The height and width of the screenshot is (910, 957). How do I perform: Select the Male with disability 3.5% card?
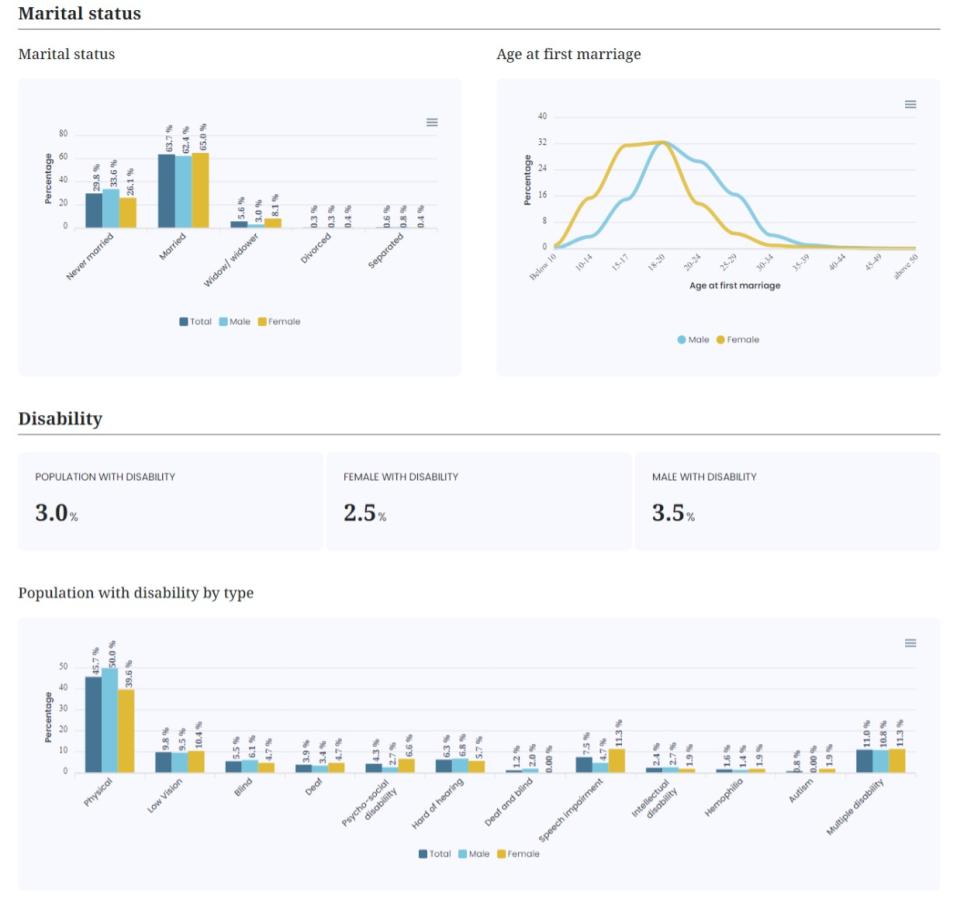coord(787,501)
